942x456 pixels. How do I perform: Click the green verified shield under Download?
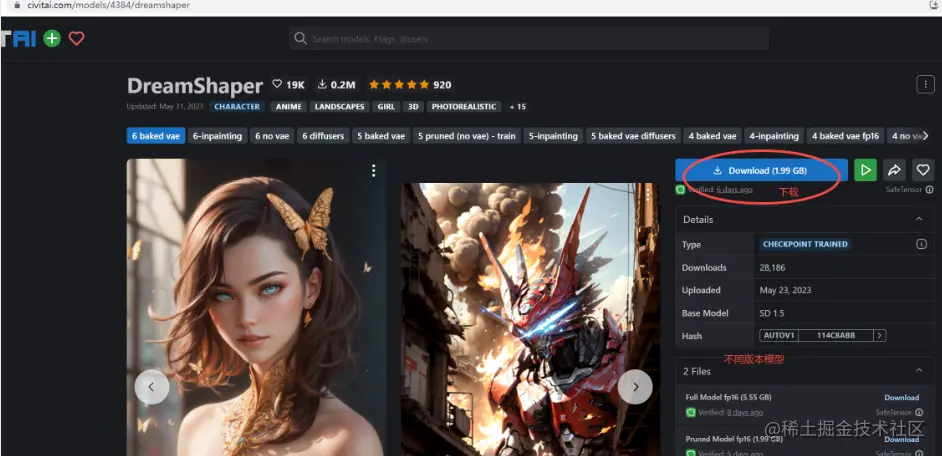[x=680, y=189]
